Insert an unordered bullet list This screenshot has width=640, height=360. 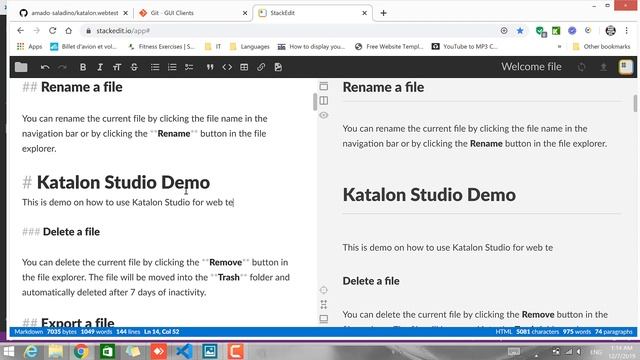(x=155, y=67)
